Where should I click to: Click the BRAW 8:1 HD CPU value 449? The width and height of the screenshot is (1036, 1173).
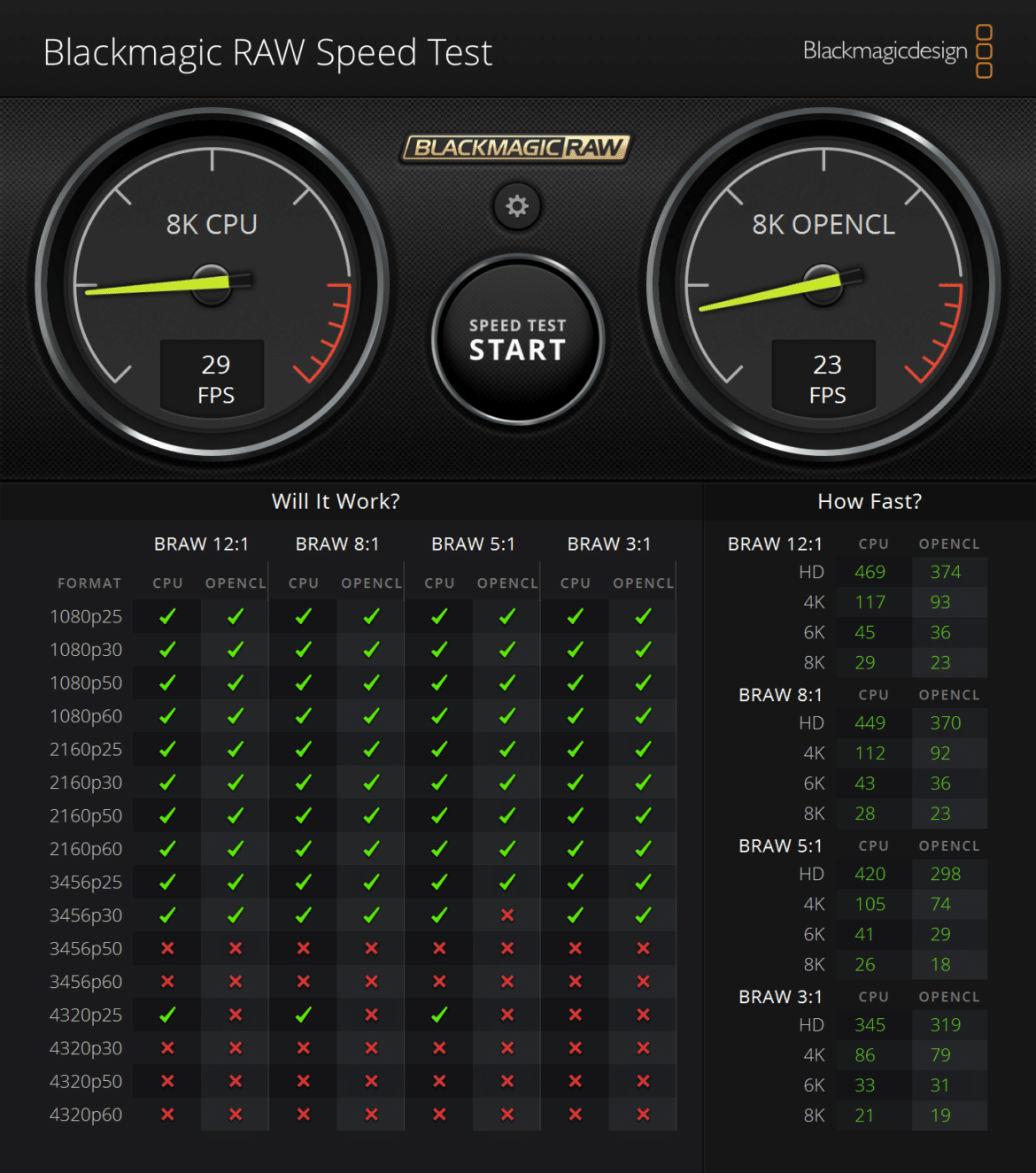point(870,722)
